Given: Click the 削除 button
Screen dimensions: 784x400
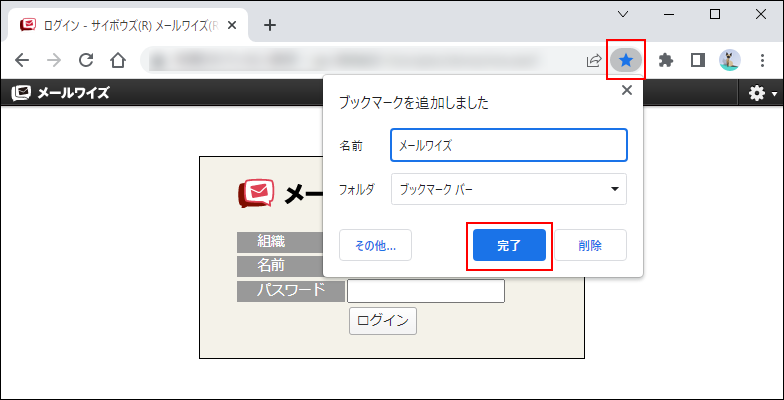Looking at the screenshot, I should [590, 245].
